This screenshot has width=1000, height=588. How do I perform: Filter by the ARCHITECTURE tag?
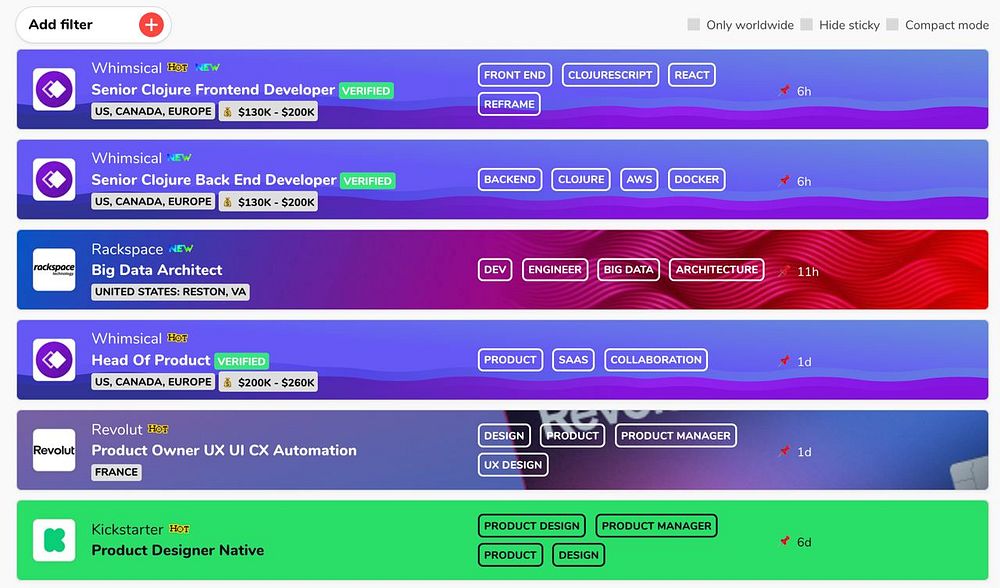click(717, 270)
